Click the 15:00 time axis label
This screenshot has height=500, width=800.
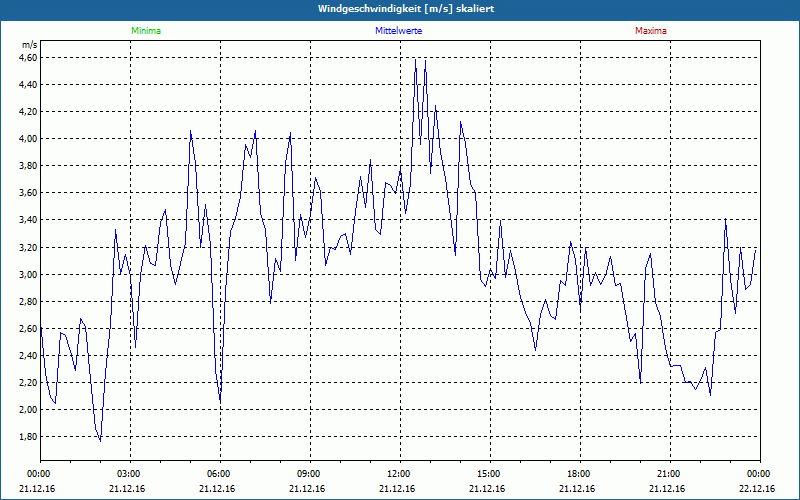coord(490,474)
